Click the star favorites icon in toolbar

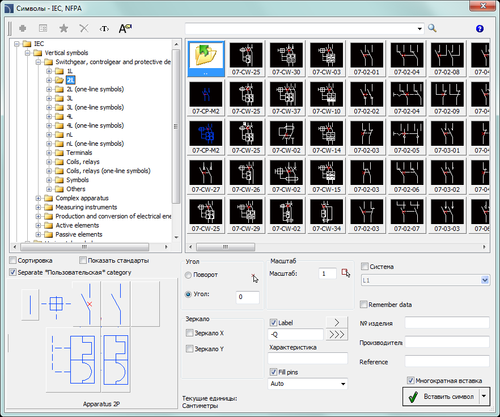pyautogui.click(x=63, y=29)
